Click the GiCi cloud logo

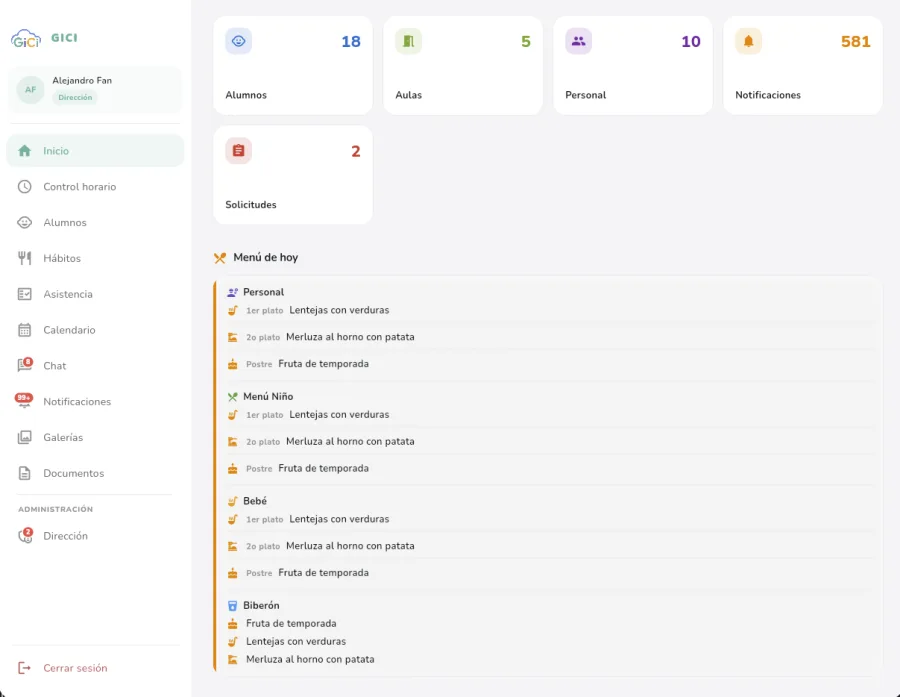26,38
